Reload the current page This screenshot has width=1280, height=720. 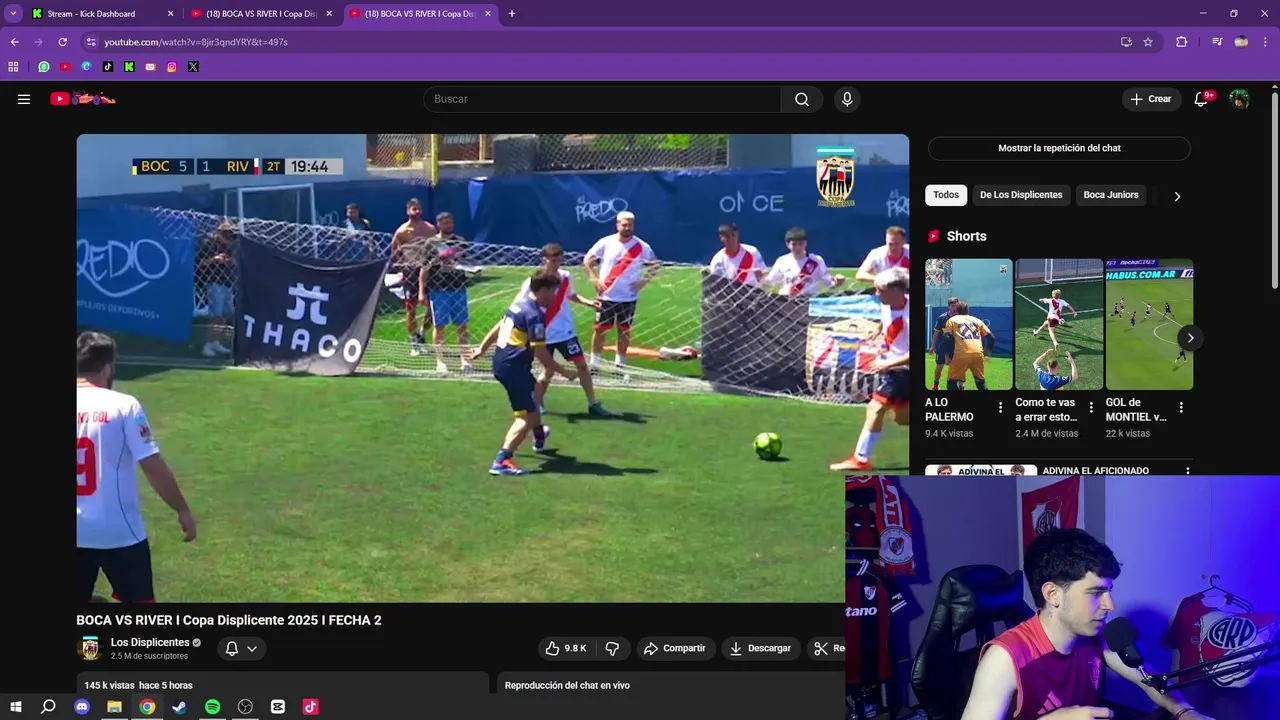click(x=62, y=42)
